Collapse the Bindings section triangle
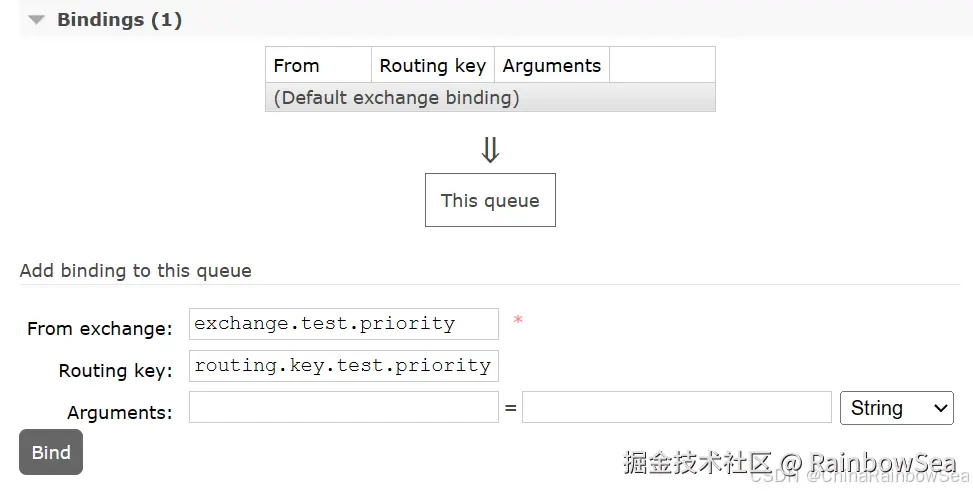The width and height of the screenshot is (973, 493). [x=37, y=20]
